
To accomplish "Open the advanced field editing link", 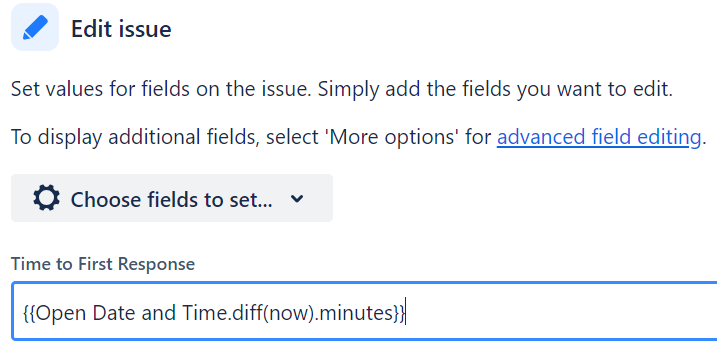I will [599, 137].
